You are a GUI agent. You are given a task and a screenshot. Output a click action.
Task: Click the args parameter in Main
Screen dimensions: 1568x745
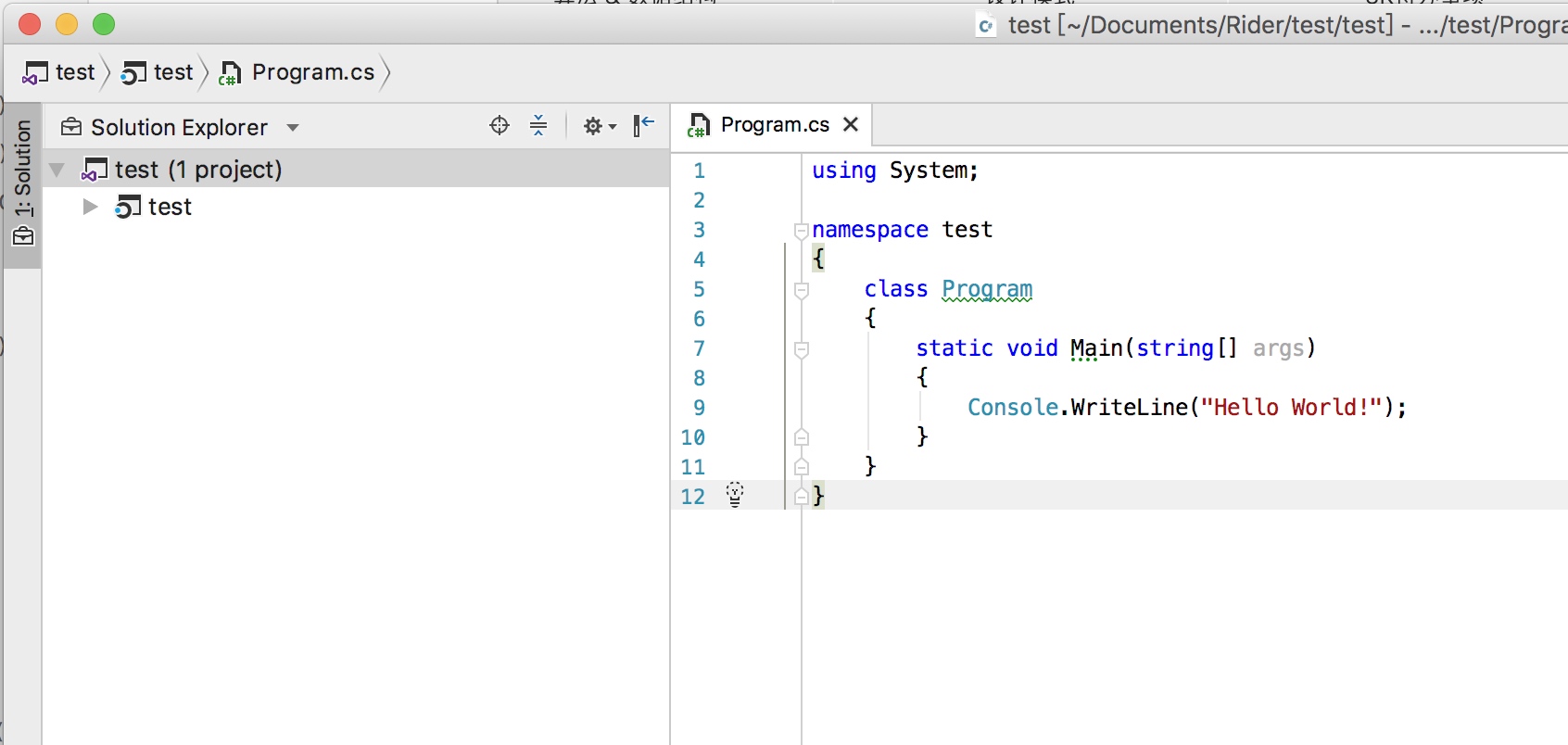pos(1278,348)
